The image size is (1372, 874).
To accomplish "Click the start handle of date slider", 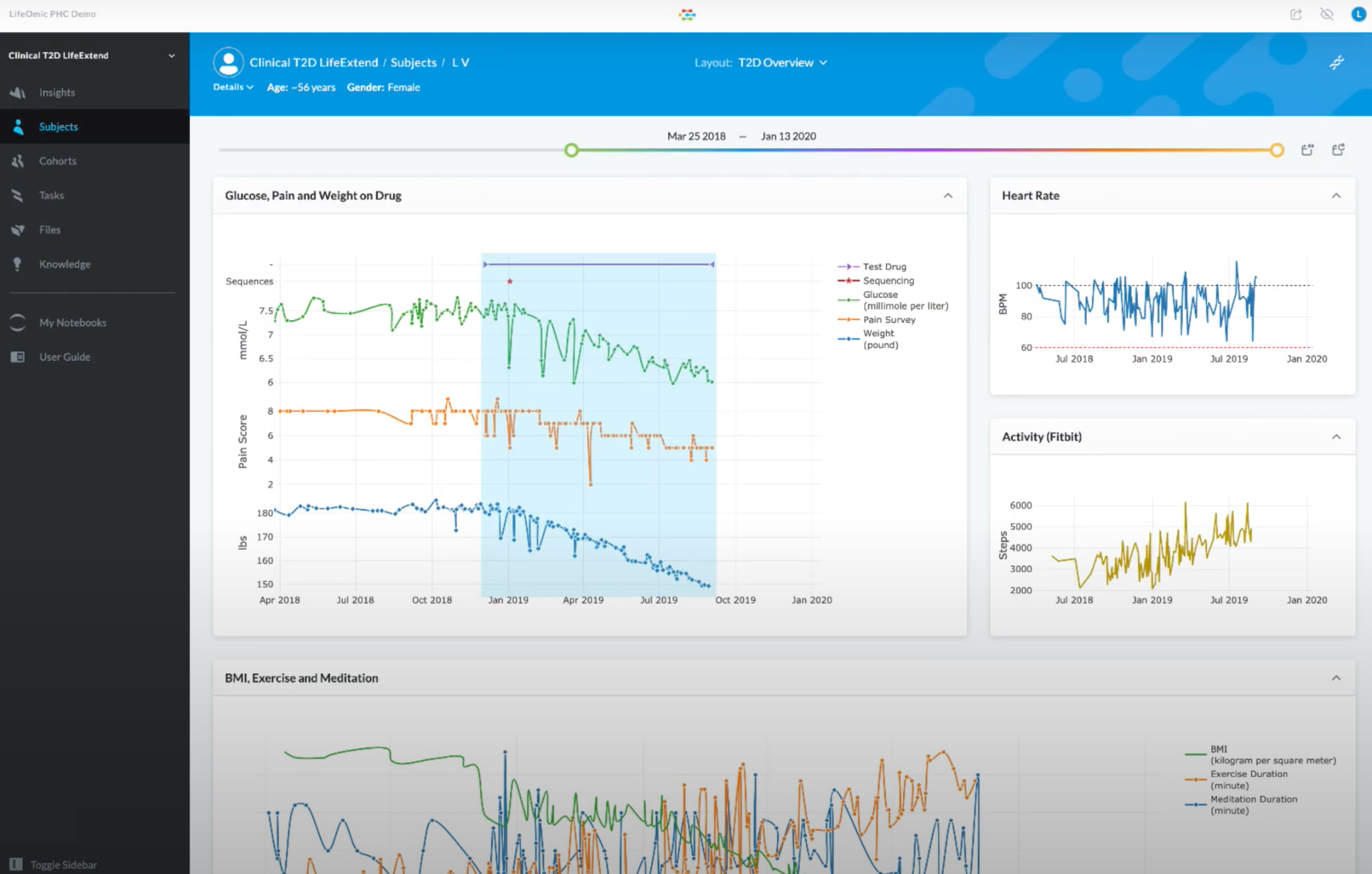I will (571, 150).
